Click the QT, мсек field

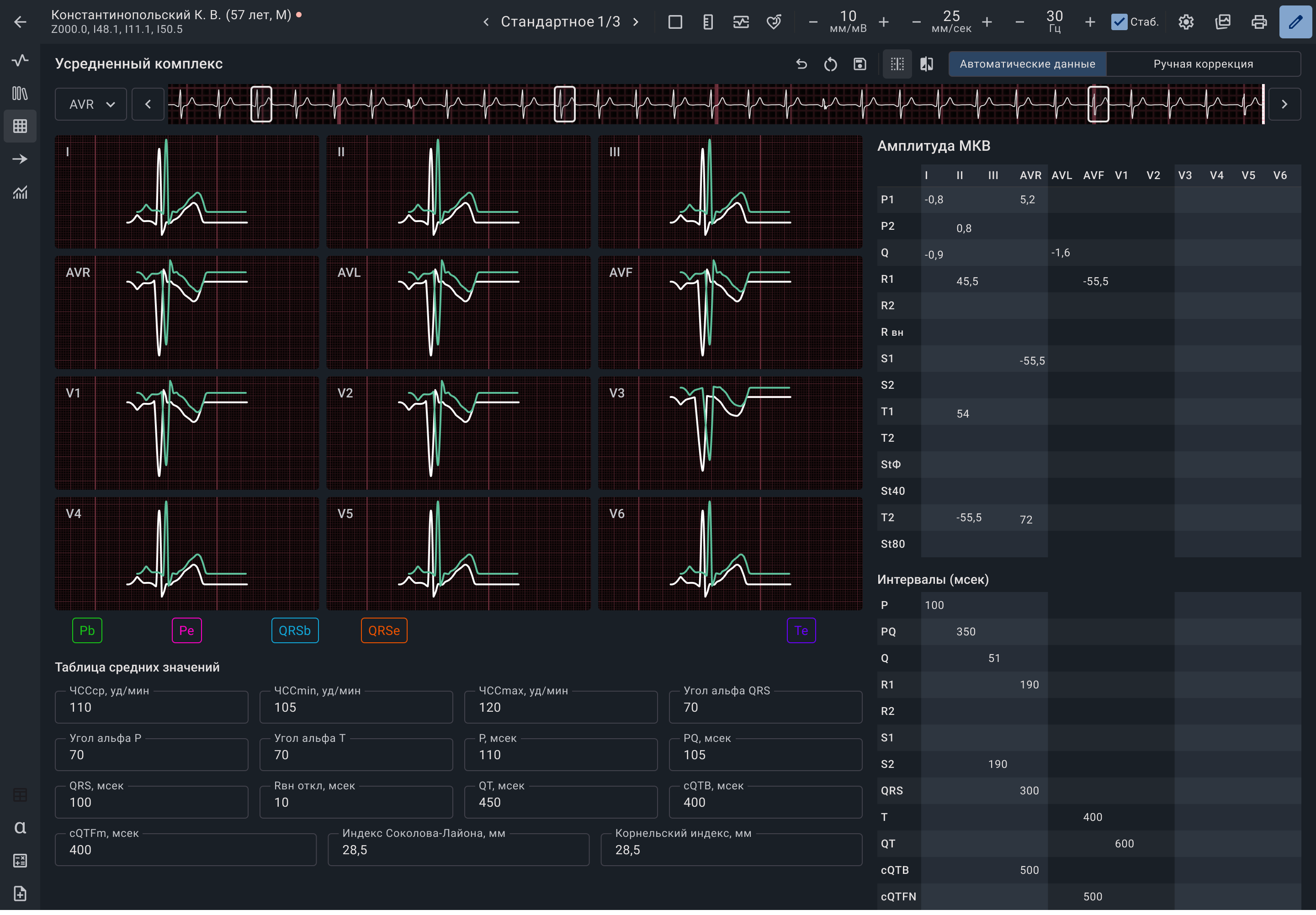(x=561, y=802)
